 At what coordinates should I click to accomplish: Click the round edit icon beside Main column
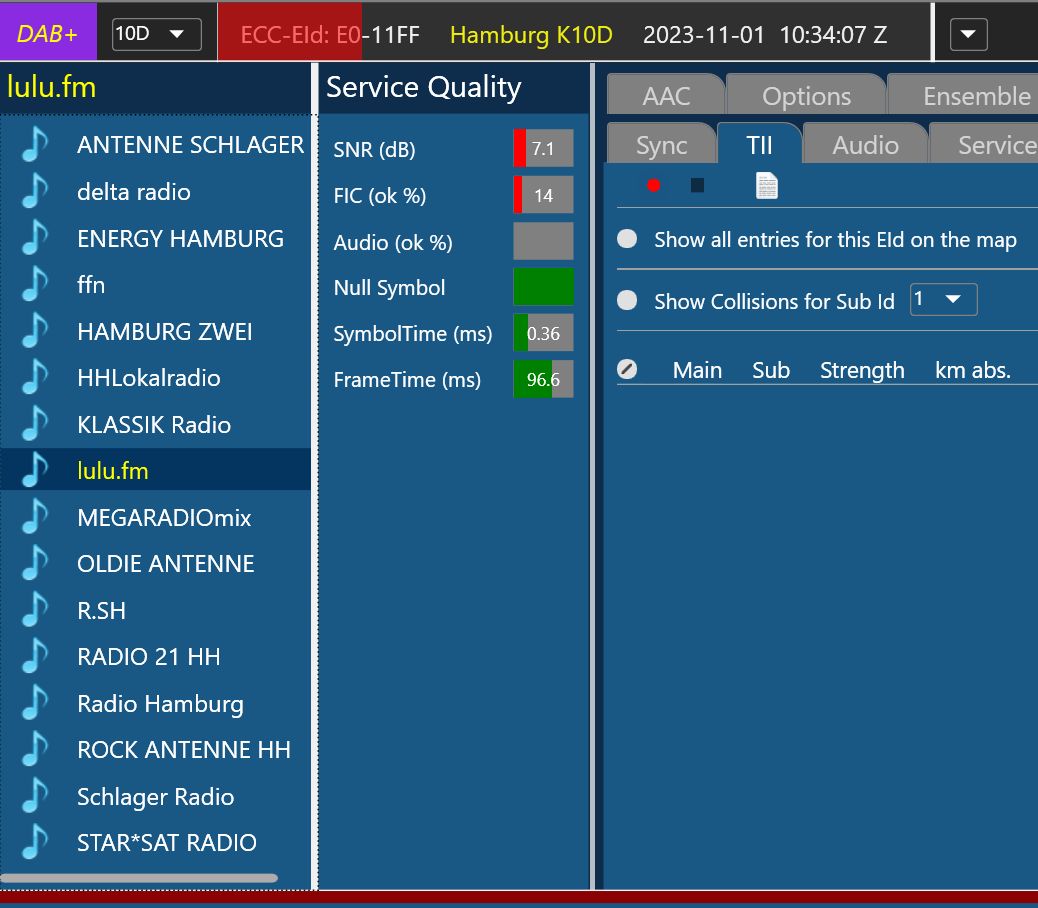point(627,370)
